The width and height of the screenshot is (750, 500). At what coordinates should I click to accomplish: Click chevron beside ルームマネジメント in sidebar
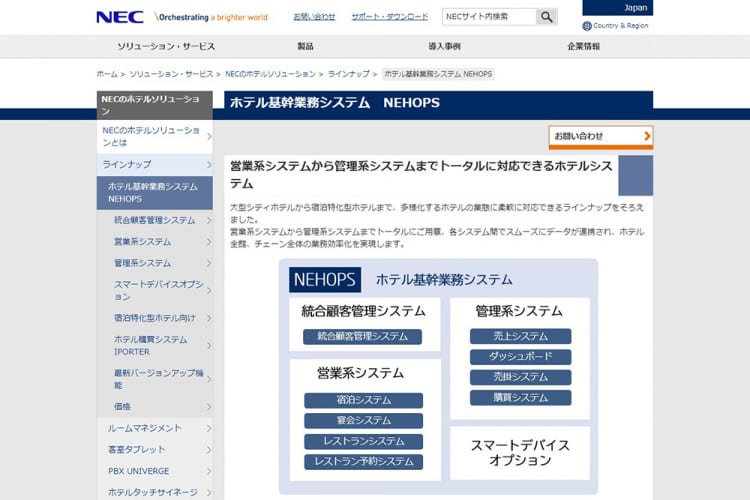coord(209,428)
